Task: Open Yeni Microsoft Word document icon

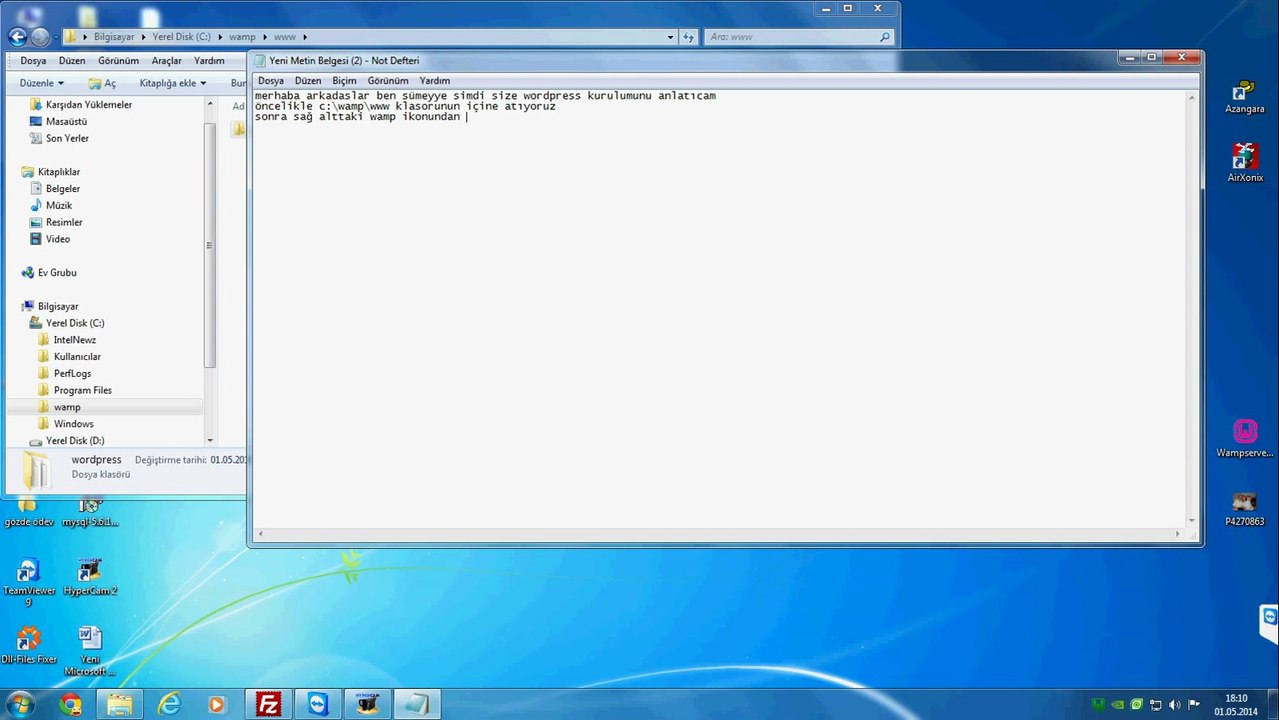Action: point(90,650)
